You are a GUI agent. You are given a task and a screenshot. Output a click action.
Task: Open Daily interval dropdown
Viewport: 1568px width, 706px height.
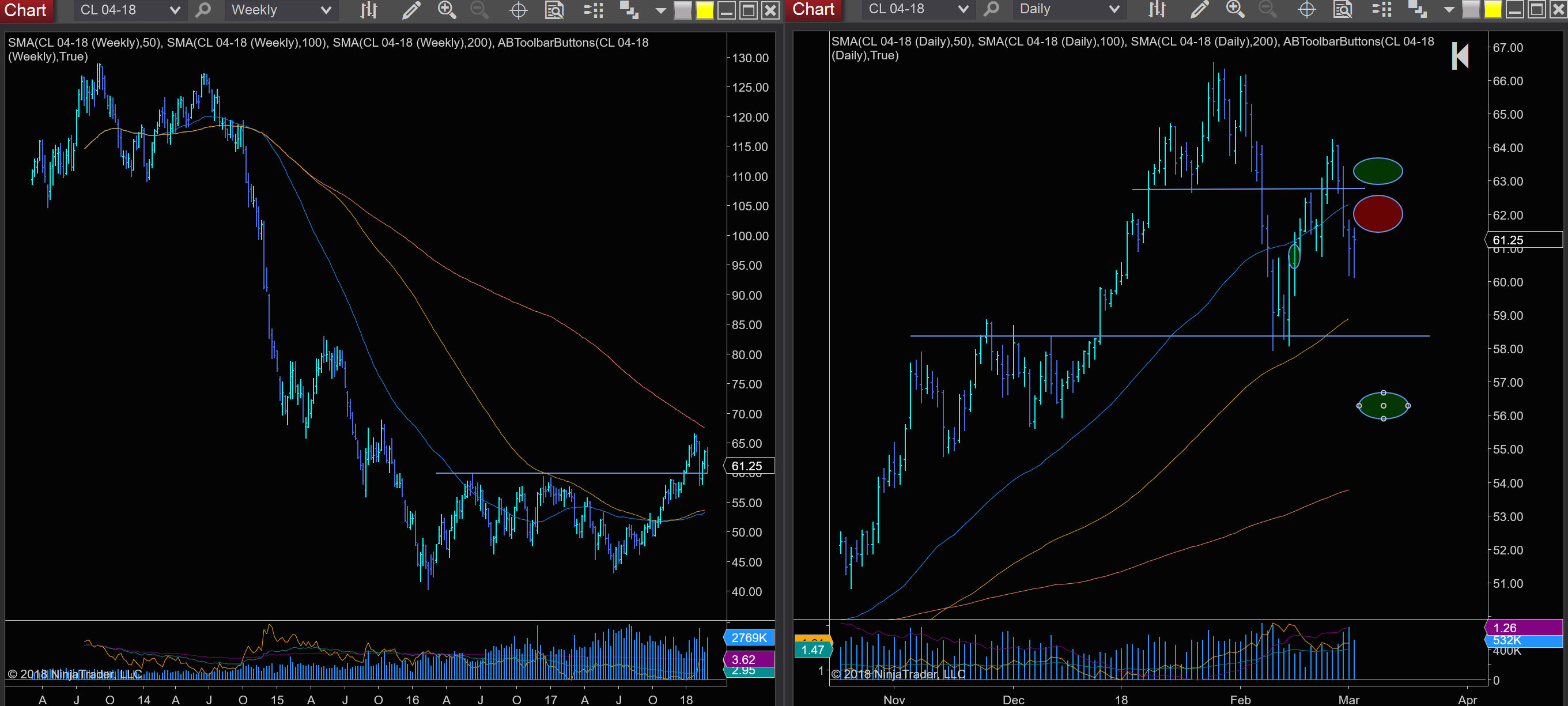point(1069,9)
